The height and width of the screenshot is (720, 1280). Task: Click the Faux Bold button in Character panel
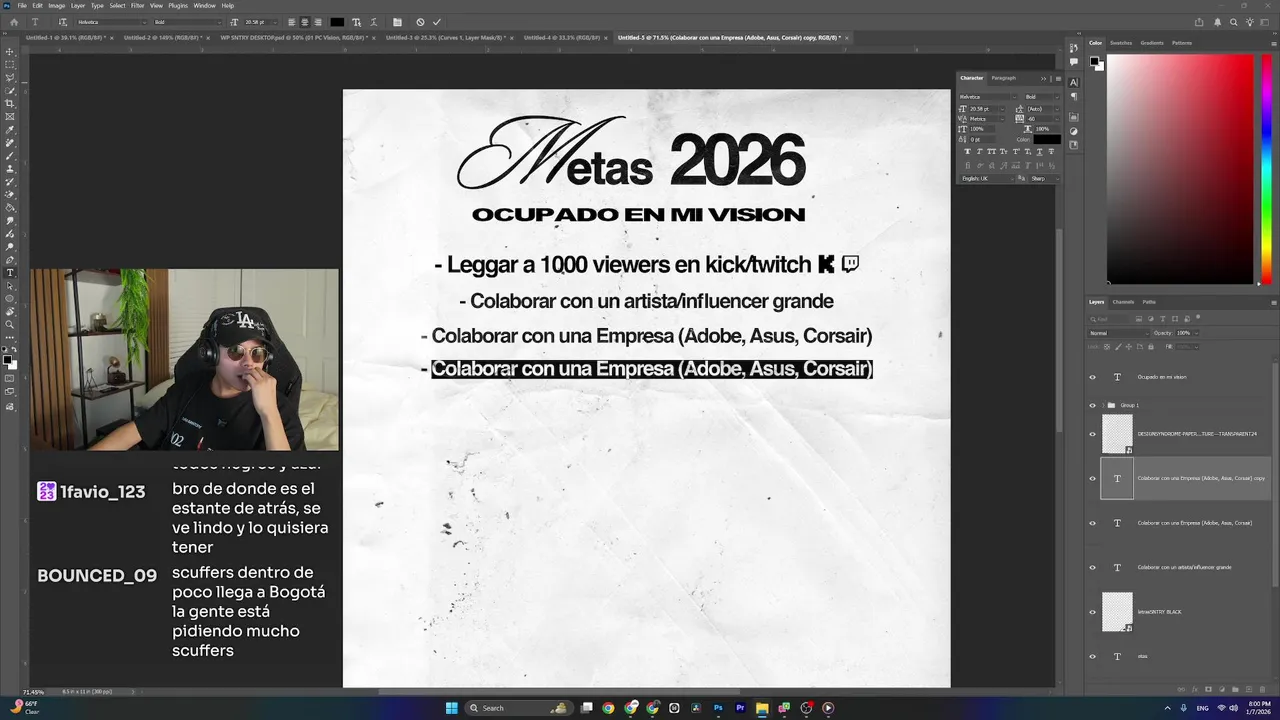(x=967, y=151)
